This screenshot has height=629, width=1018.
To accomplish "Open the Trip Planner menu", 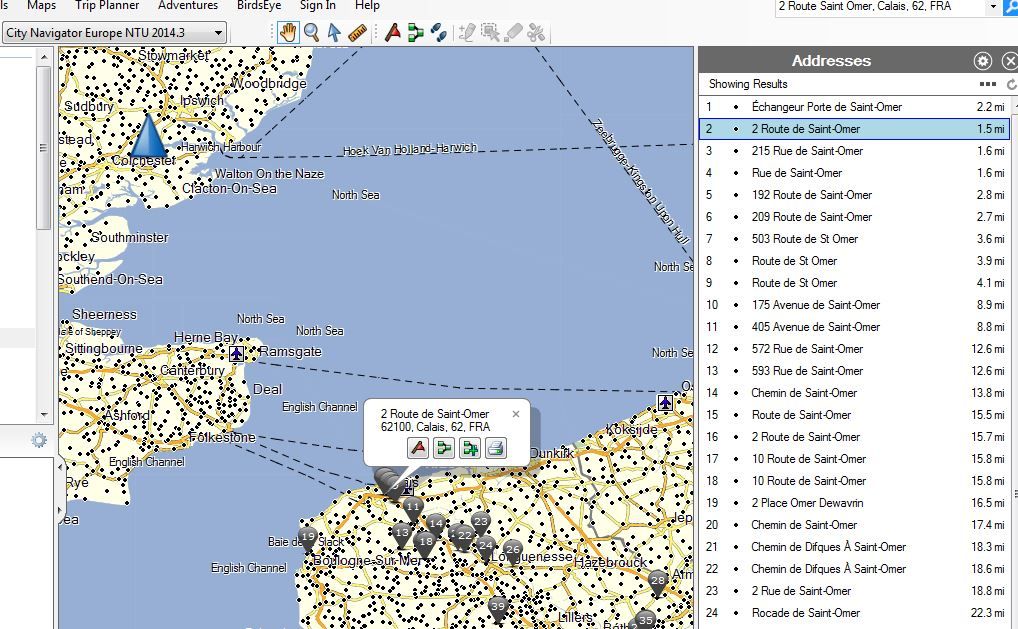I will point(107,6).
